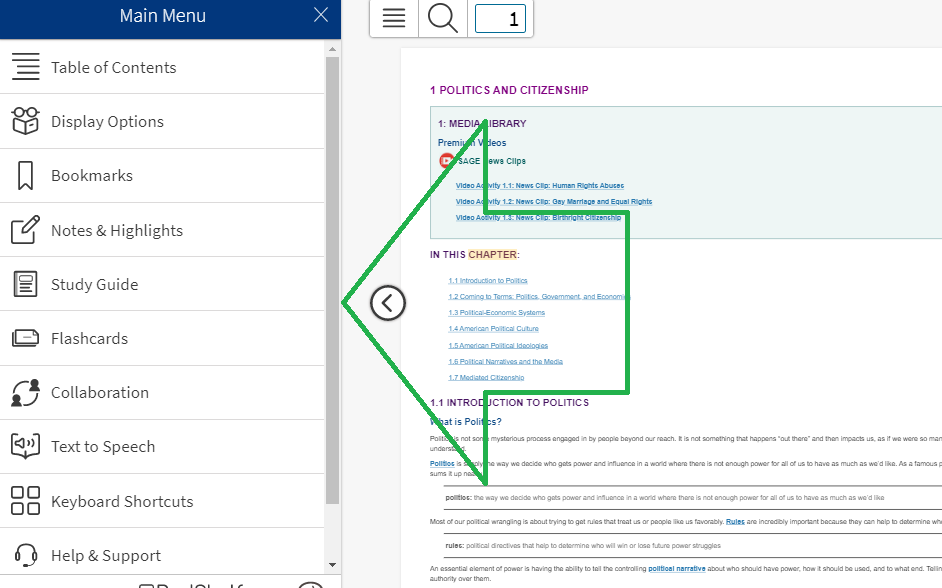The width and height of the screenshot is (942, 588).
Task: Click the Bookmarks ribbon icon
Action: pos(26,175)
